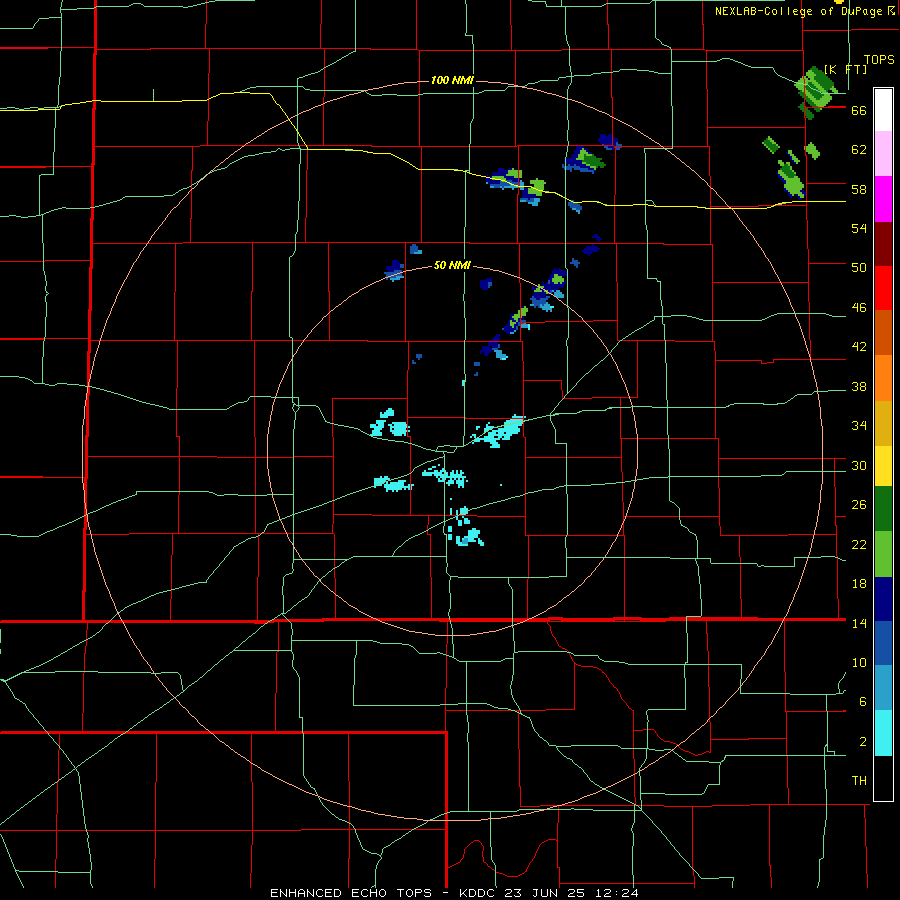The height and width of the screenshot is (900, 900).
Task: Click the KDDC radar site identifier
Action: (479, 893)
